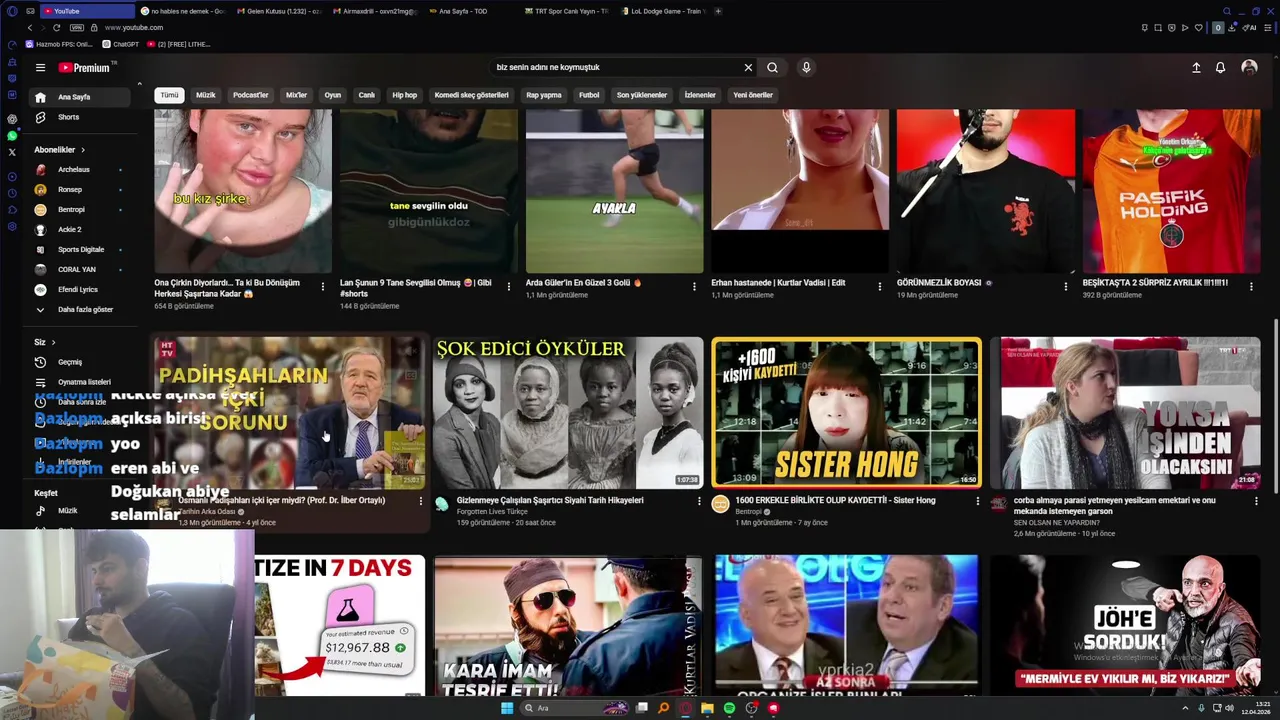Select the Tümü filter chip

(x=170, y=95)
